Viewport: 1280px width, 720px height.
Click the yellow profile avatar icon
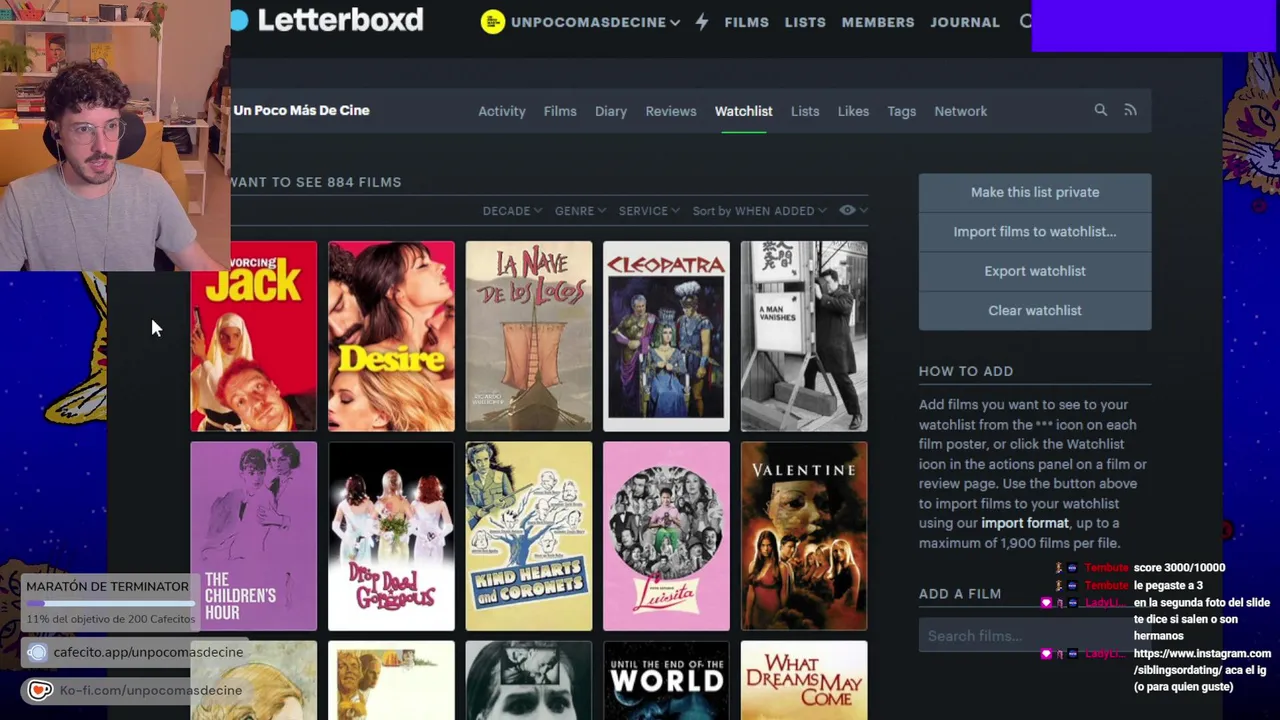(x=492, y=22)
